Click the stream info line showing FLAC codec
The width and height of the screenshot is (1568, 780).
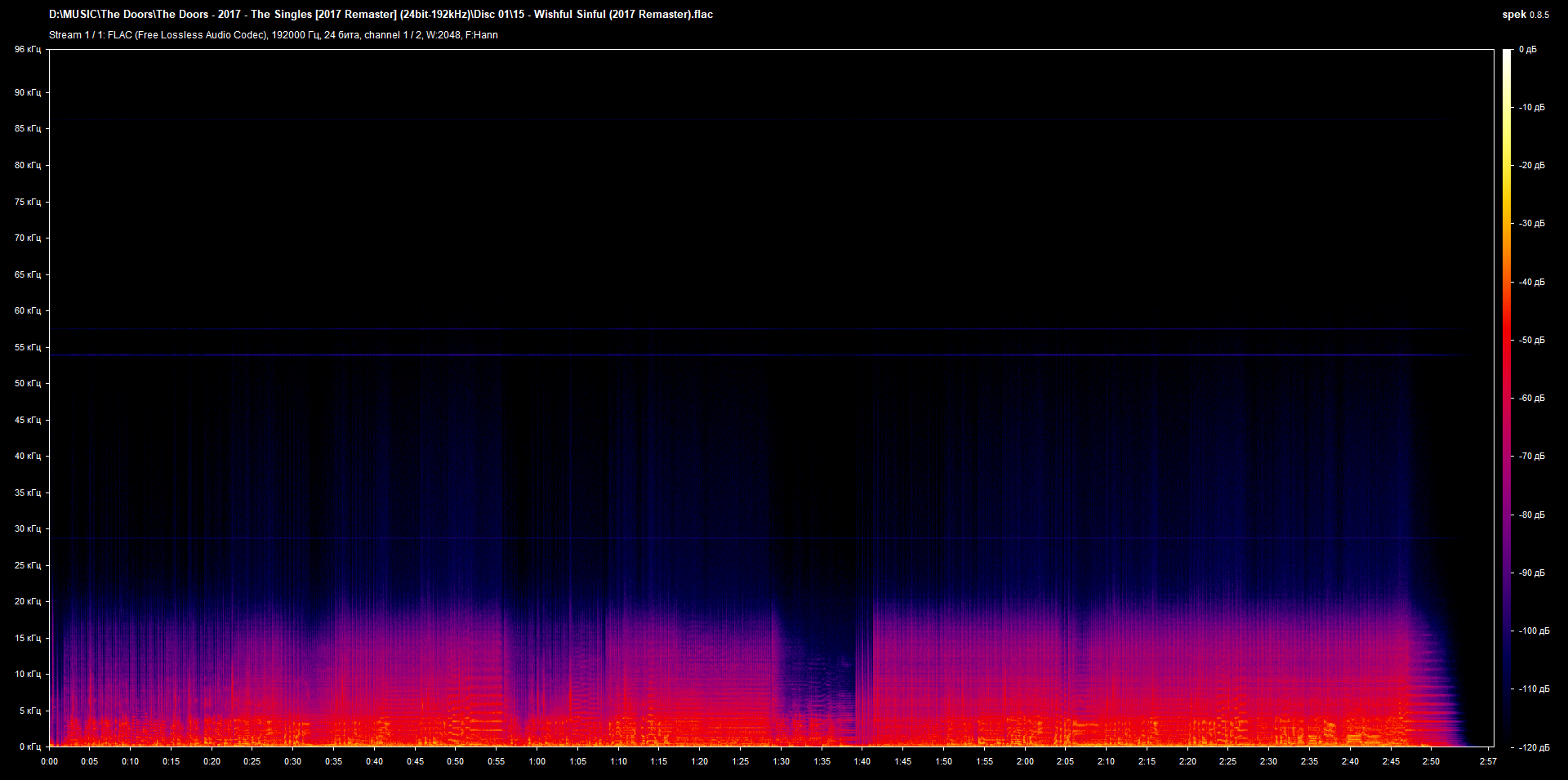273,35
